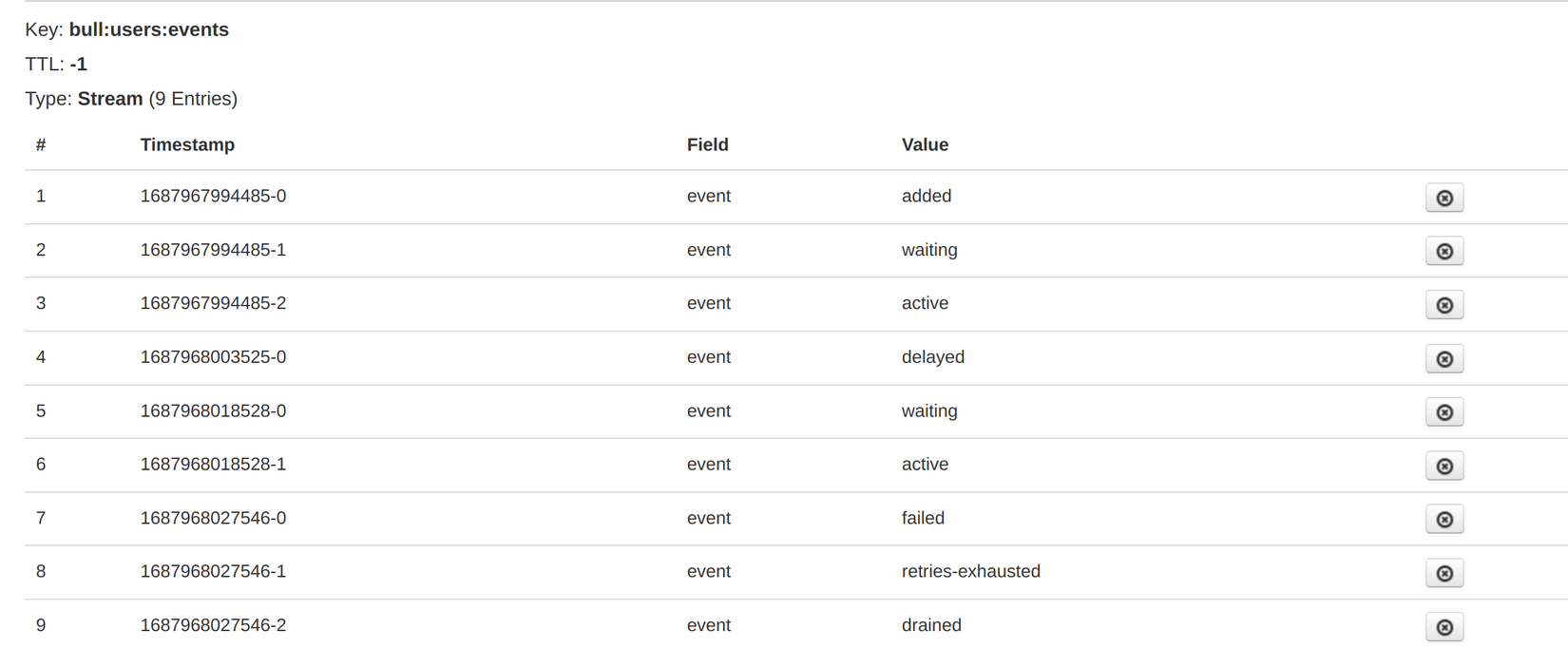Delete the stream entry with value 'added'

(x=1444, y=198)
